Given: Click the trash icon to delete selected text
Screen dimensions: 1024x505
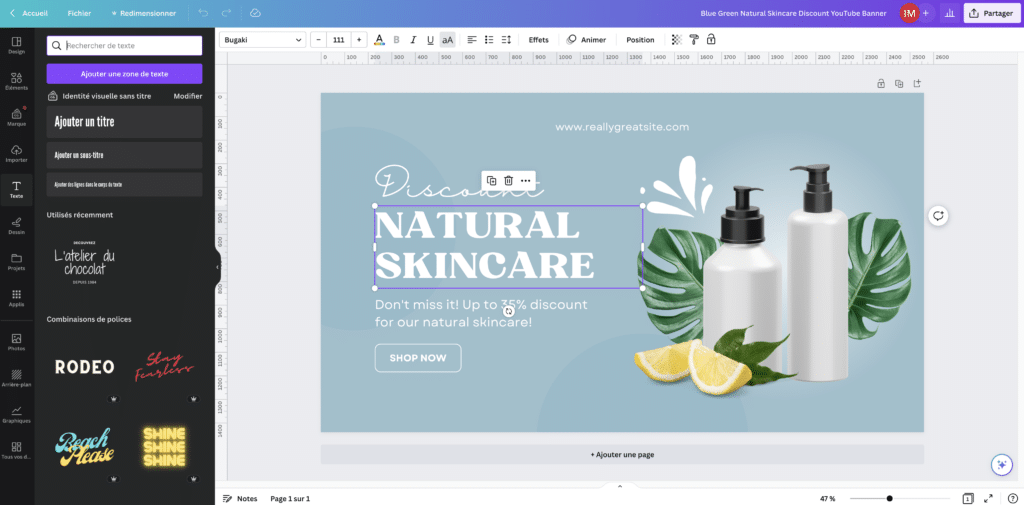Looking at the screenshot, I should pyautogui.click(x=508, y=181).
